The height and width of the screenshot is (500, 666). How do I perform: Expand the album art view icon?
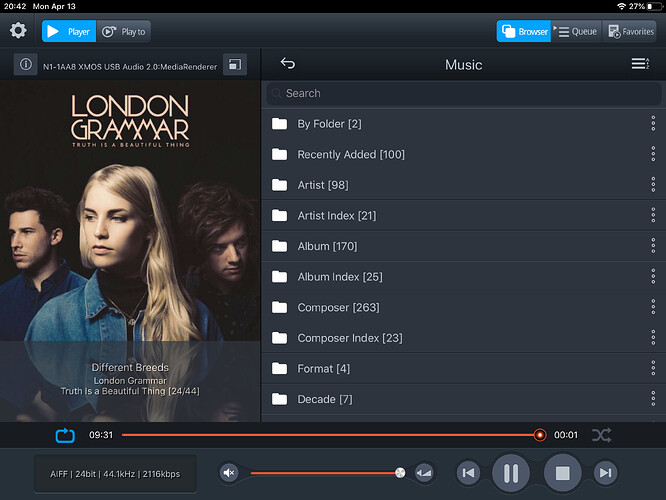pos(234,65)
